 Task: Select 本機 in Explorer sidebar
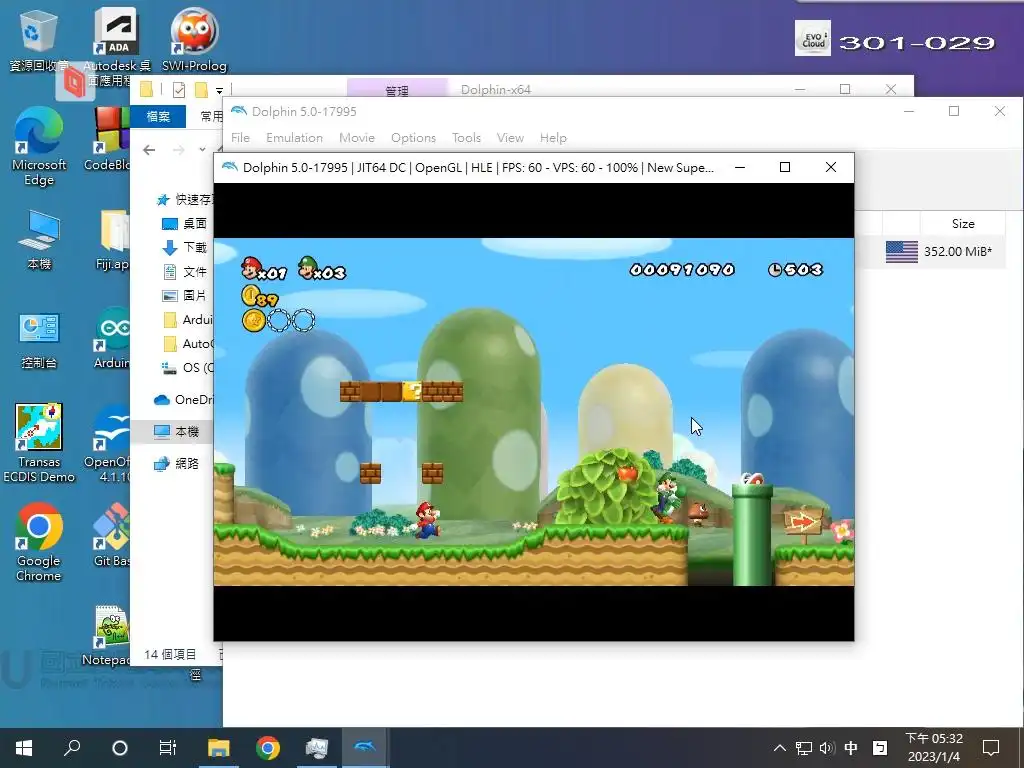point(175,432)
